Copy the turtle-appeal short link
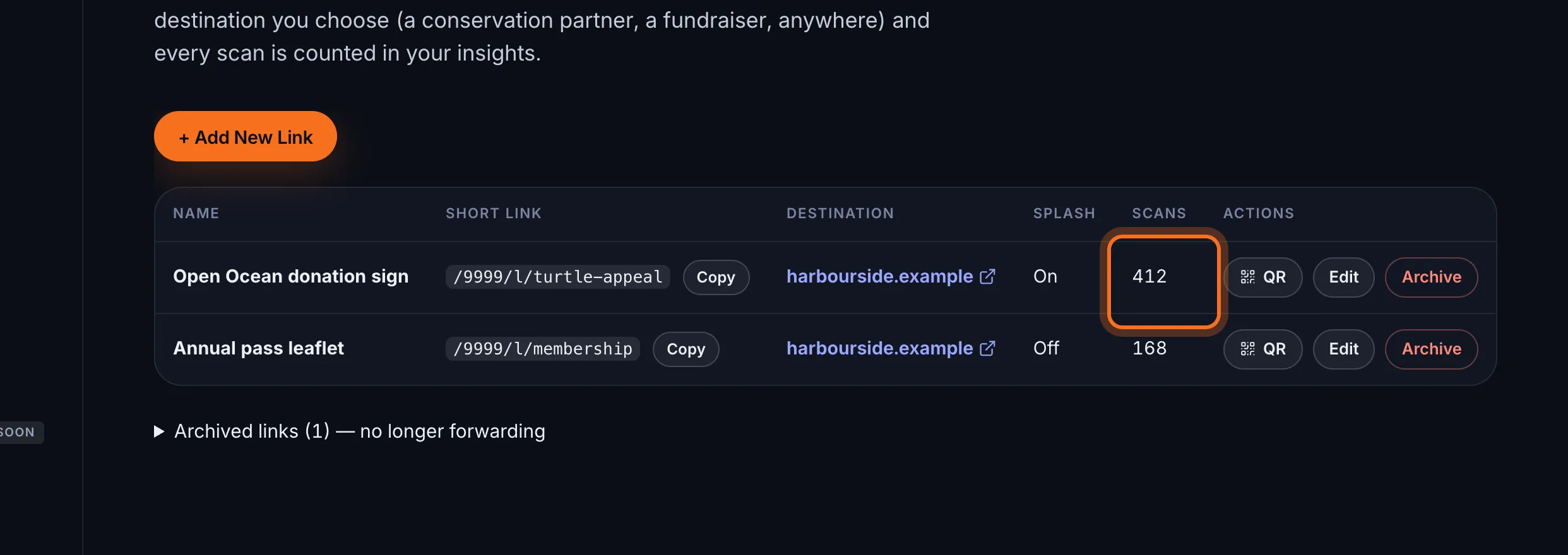Viewport: 1568px width, 555px height. tap(716, 277)
